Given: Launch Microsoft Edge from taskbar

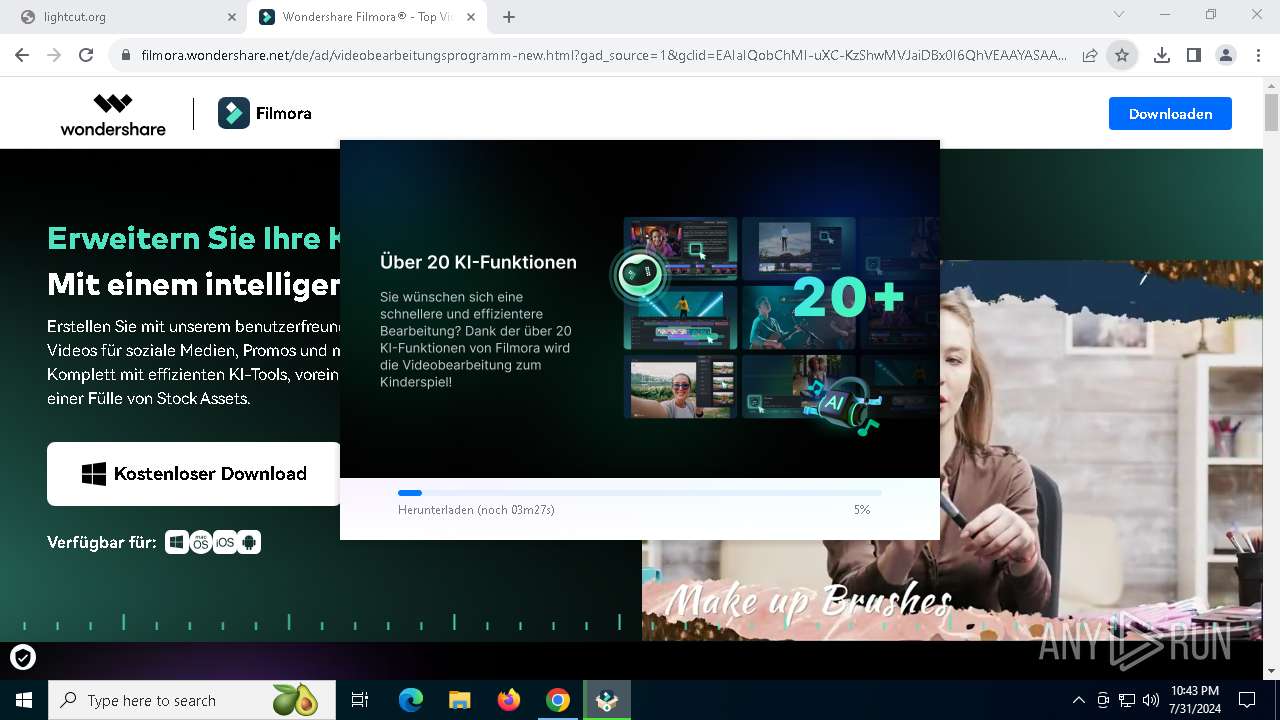Looking at the screenshot, I should (411, 700).
